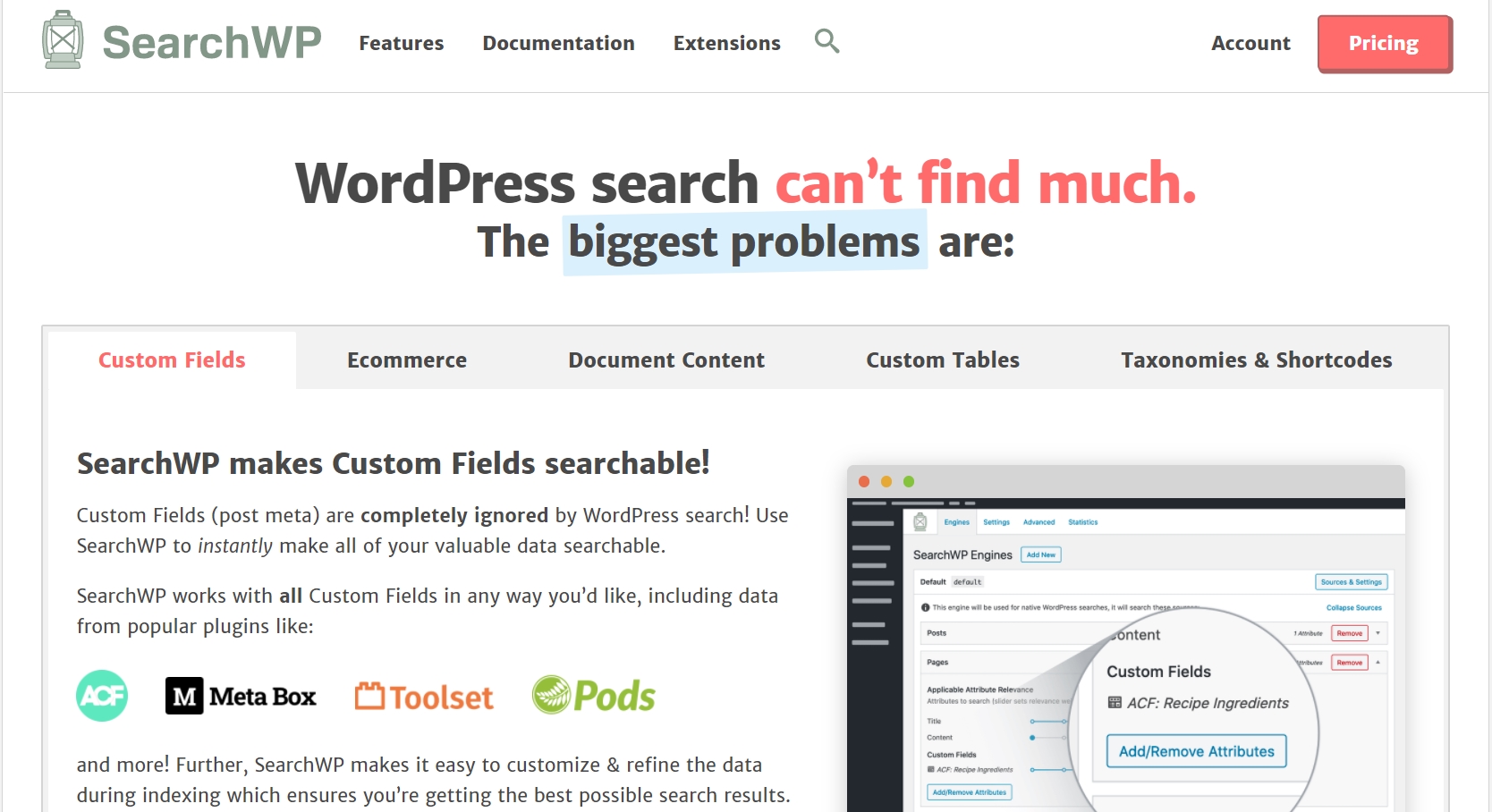
Task: Go to the Account page
Action: (1250, 43)
